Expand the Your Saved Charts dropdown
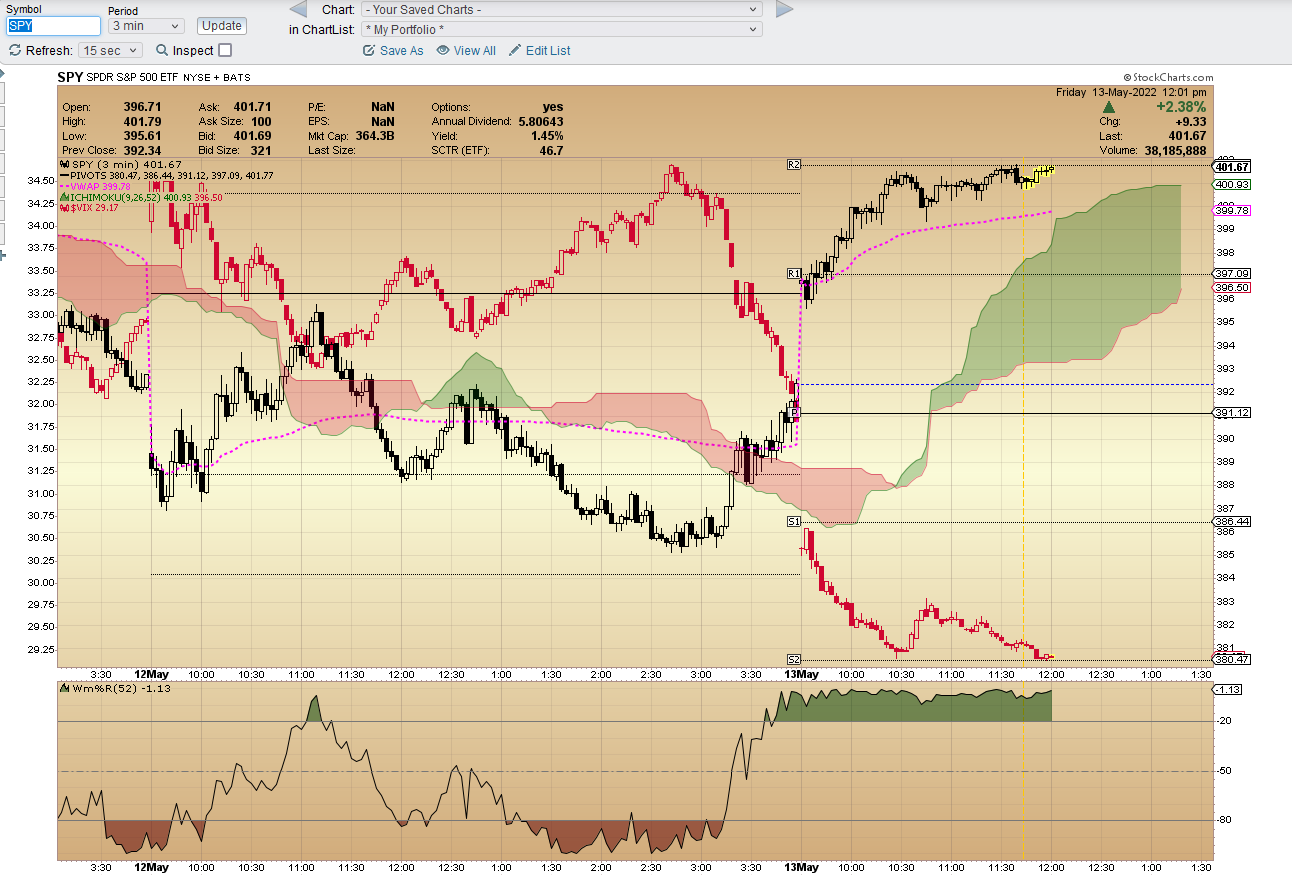The width and height of the screenshot is (1292, 881). [x=562, y=9]
